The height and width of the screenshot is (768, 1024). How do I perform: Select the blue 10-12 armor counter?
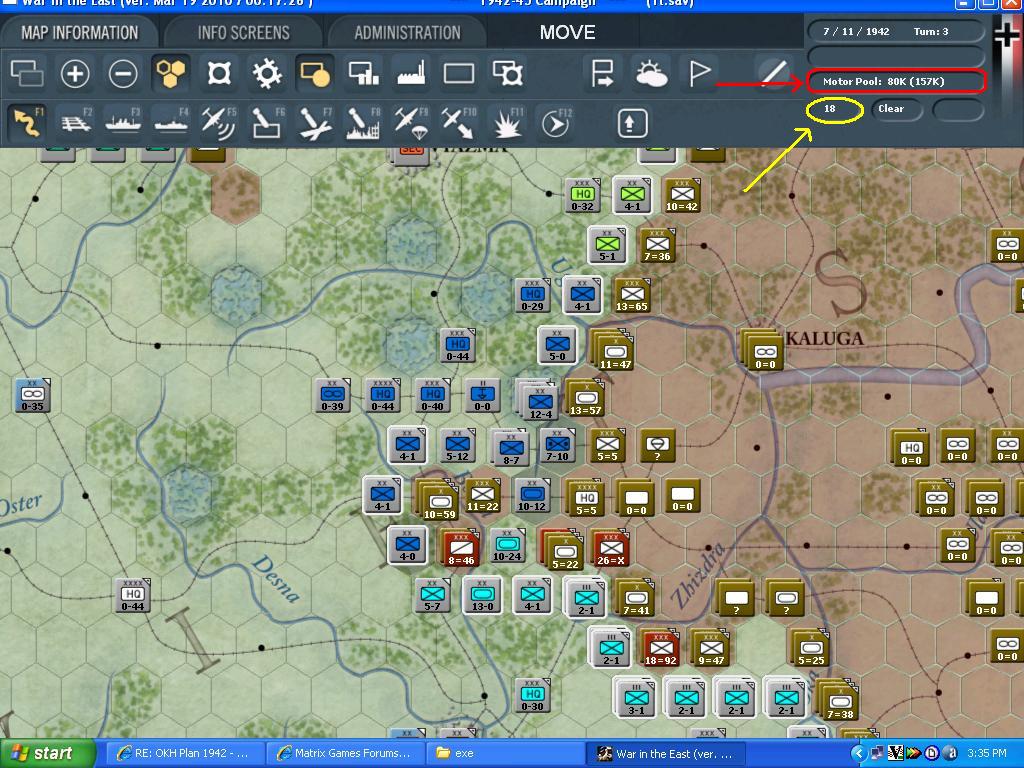(x=532, y=495)
